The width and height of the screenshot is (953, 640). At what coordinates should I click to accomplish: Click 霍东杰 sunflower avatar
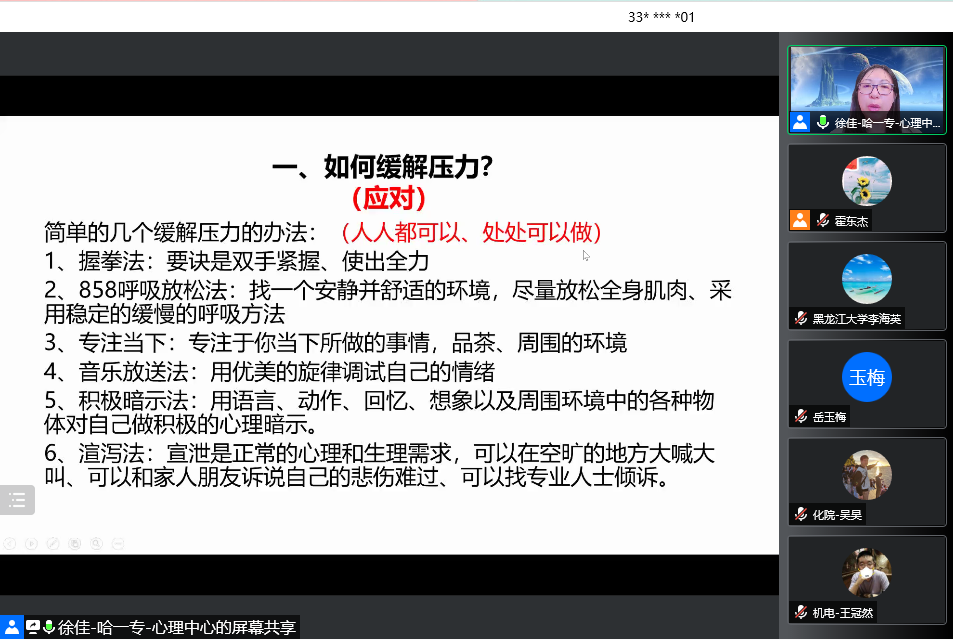click(x=867, y=181)
